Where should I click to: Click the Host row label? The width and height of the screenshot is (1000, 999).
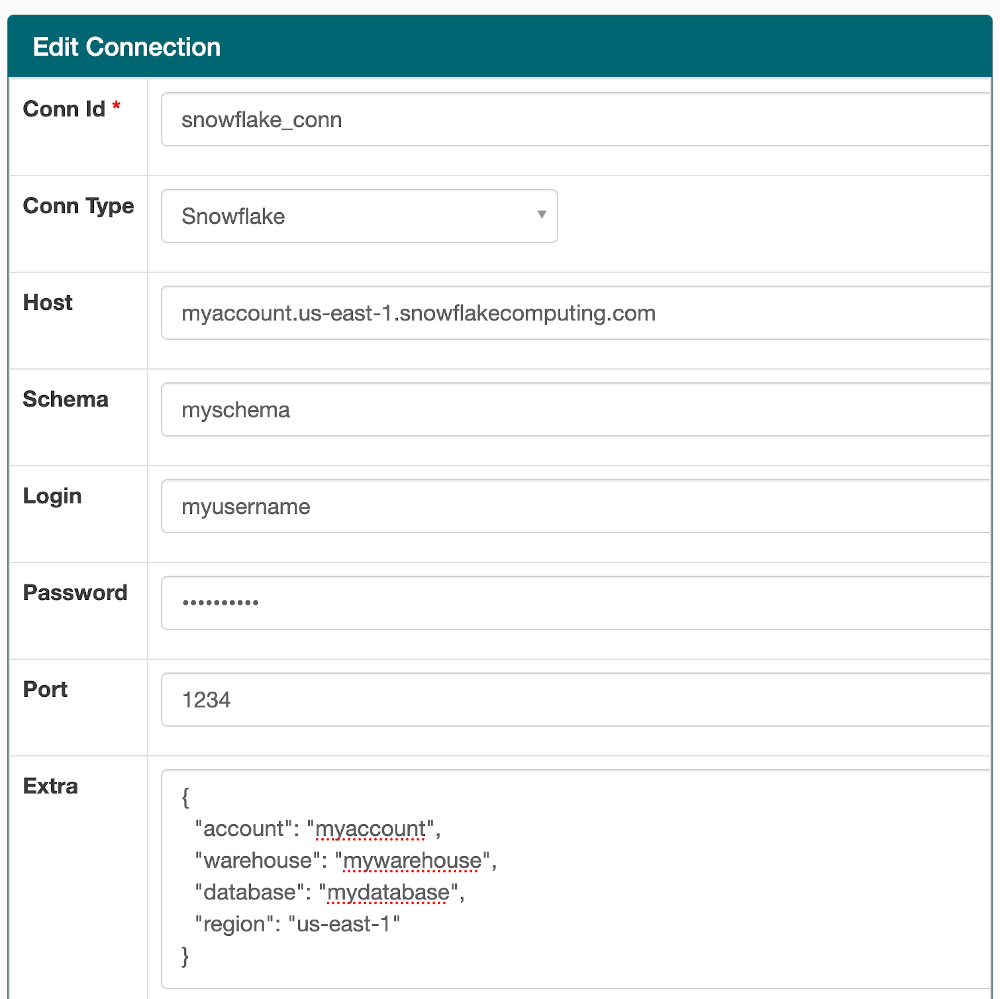pos(47,302)
